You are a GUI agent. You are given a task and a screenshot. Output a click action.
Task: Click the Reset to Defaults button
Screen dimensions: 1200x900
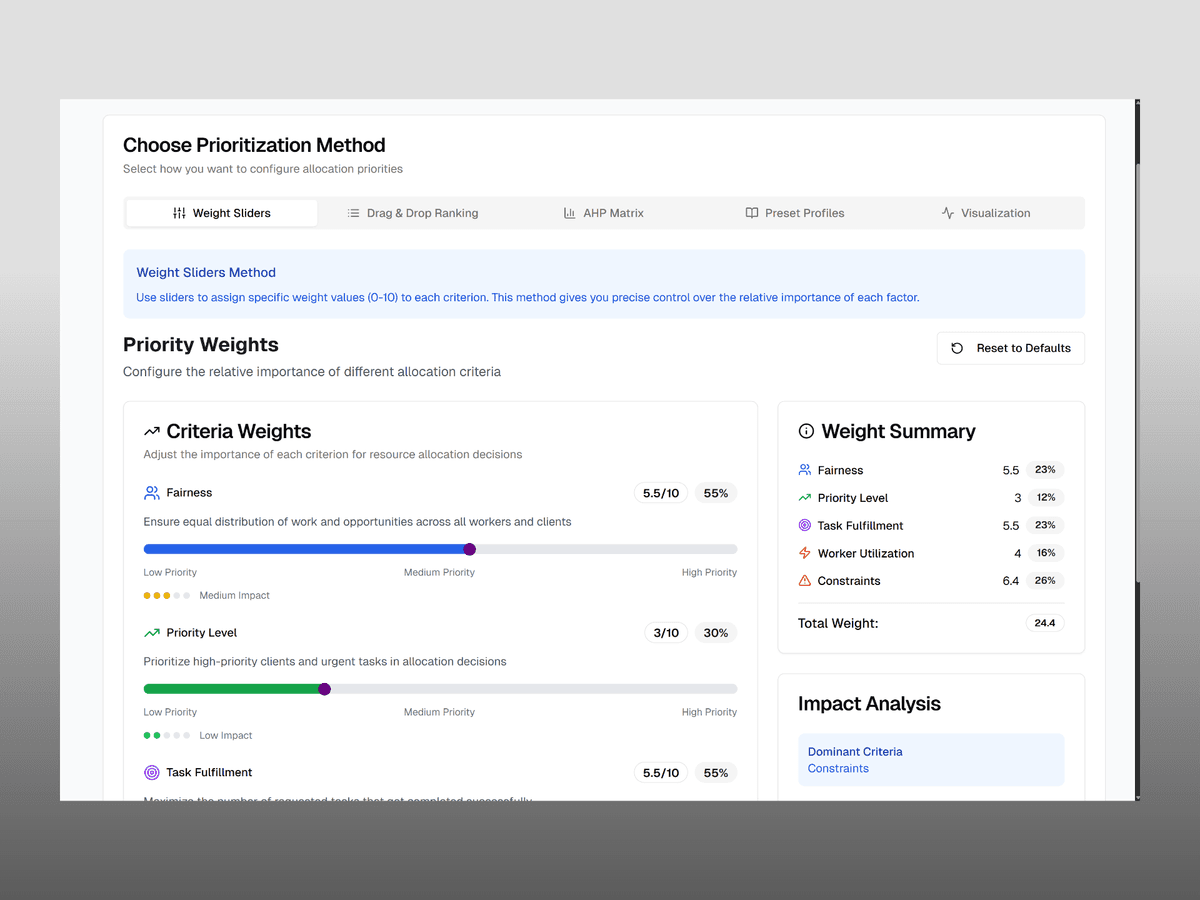coord(1010,348)
